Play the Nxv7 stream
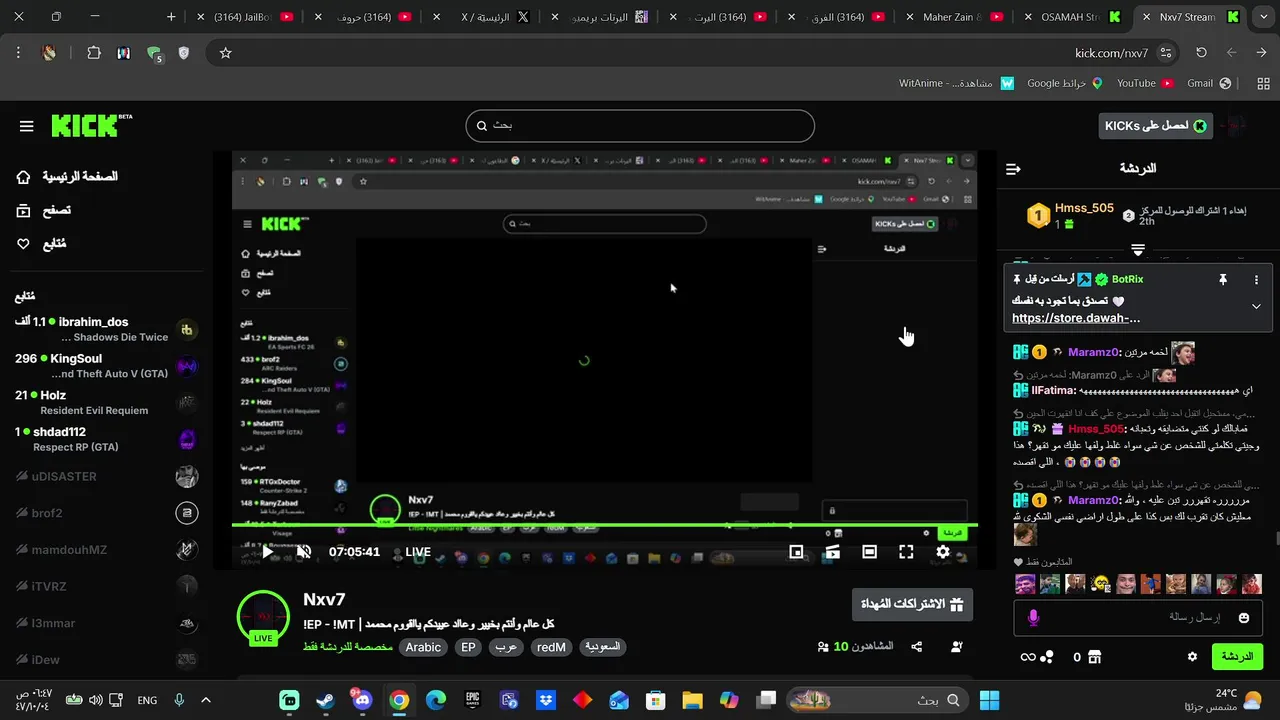Screen dimensions: 1280x720 click(x=267, y=551)
